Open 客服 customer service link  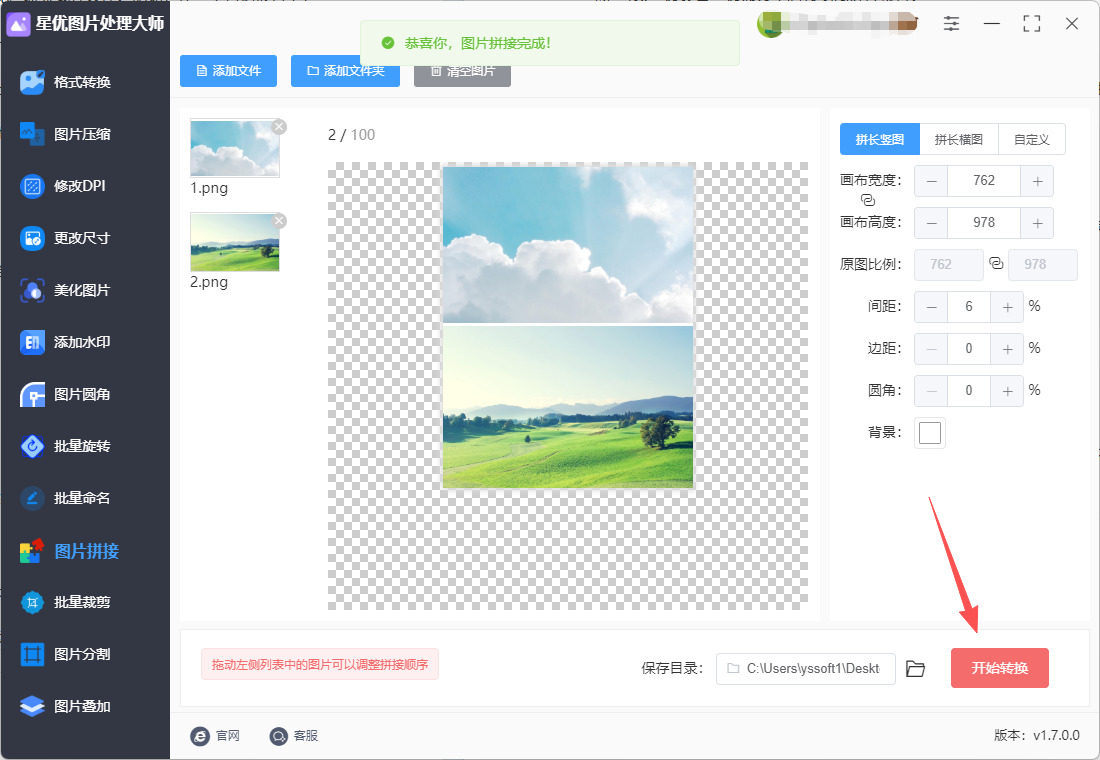(294, 735)
